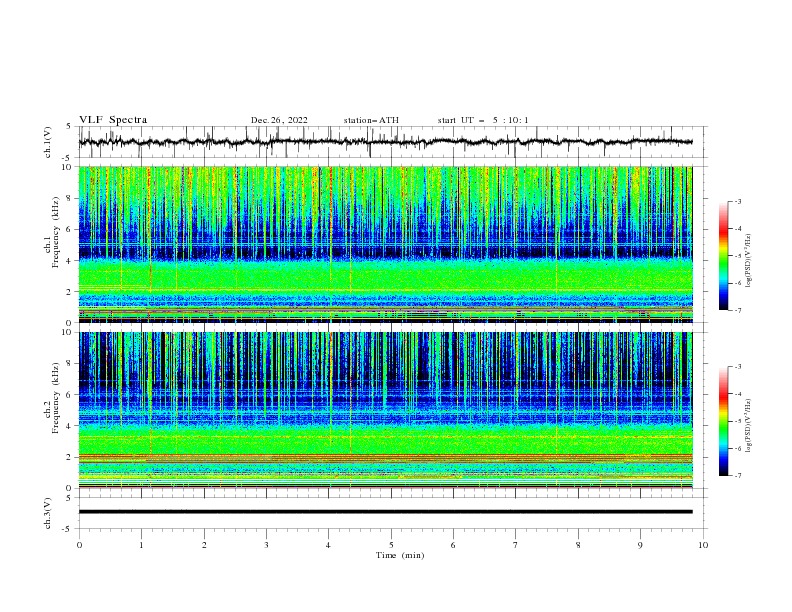Select the date text "Dec. 26, 2022"
The height and width of the screenshot is (612, 792).
coord(279,120)
